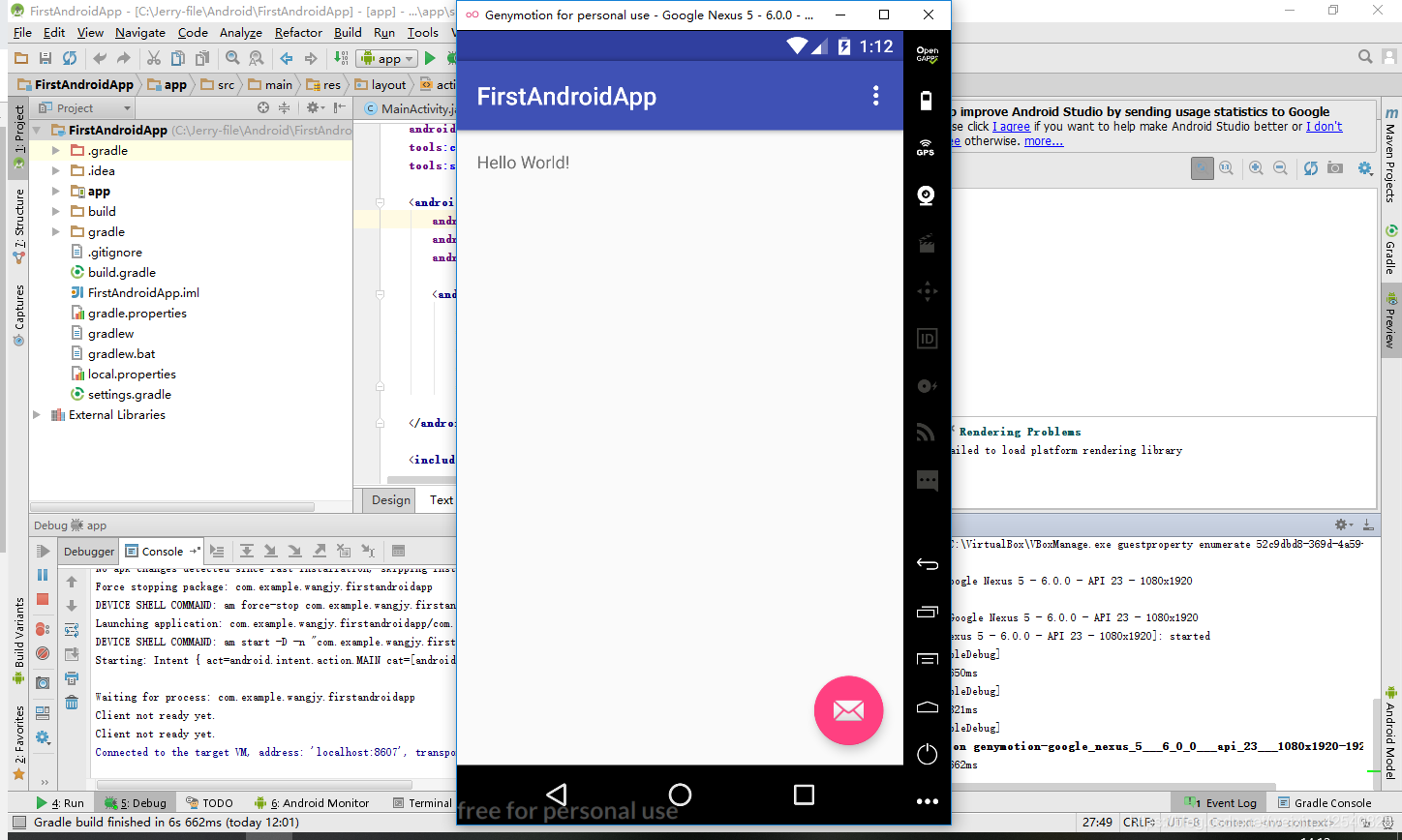Image resolution: width=1402 pixels, height=840 pixels.
Task: Toggle the 2: Favorites side tool window
Action: point(18,743)
